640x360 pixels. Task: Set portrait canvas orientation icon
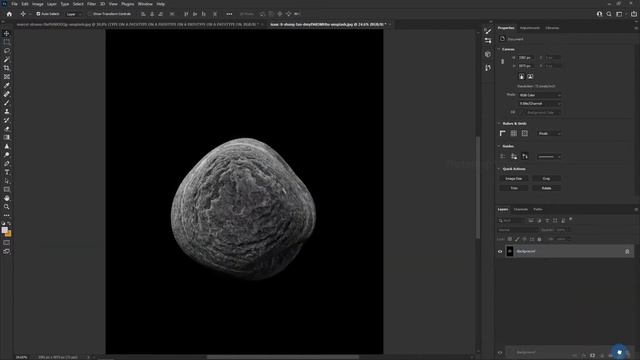tap(521, 76)
